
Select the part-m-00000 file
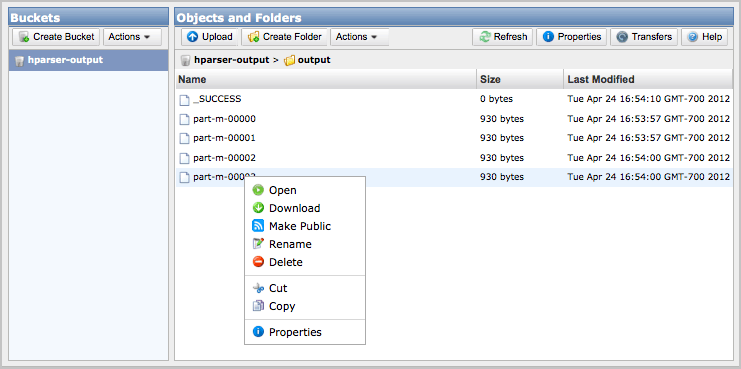coord(224,119)
